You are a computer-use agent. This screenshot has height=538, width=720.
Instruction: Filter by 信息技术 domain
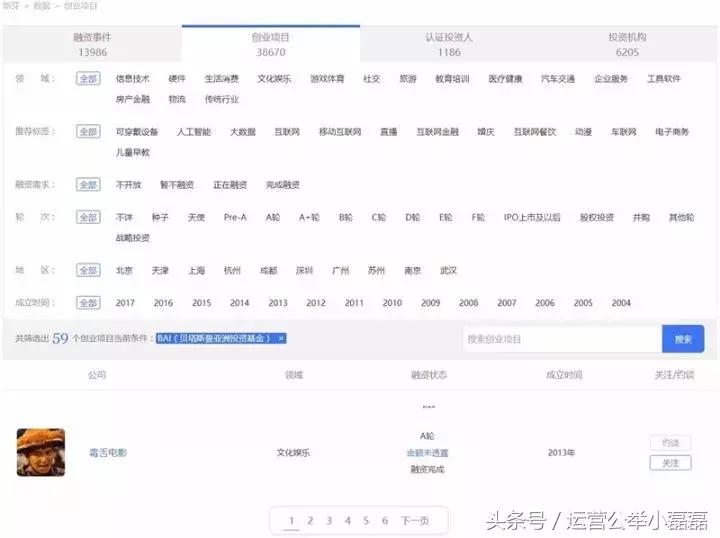tap(133, 78)
